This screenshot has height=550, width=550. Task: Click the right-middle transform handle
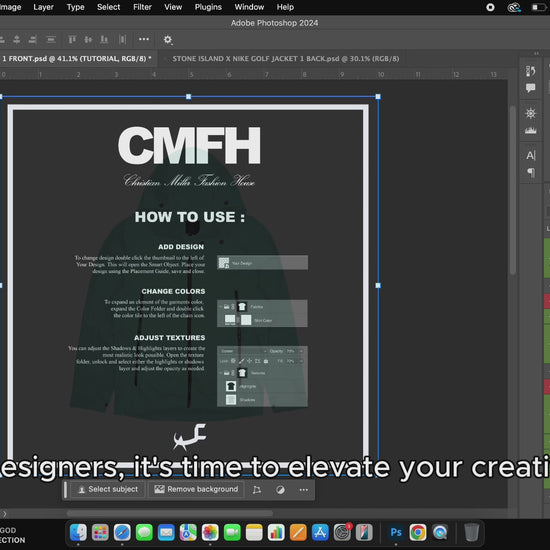point(378,286)
